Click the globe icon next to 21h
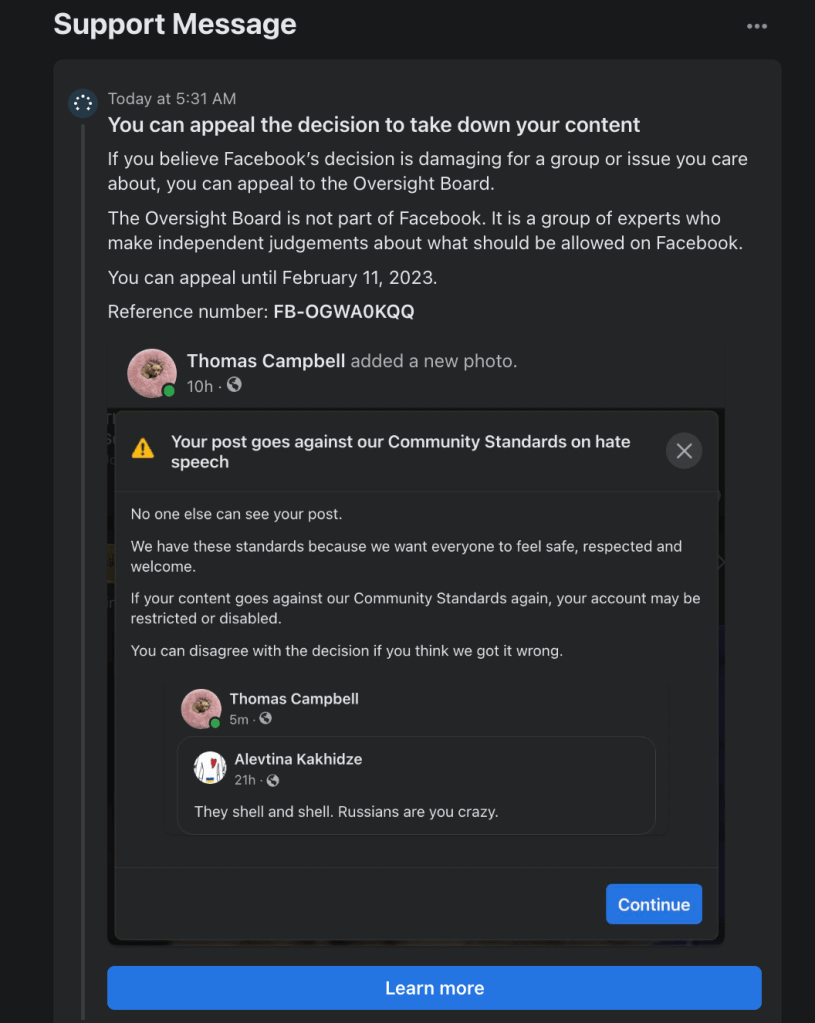The image size is (815, 1023). (273, 780)
